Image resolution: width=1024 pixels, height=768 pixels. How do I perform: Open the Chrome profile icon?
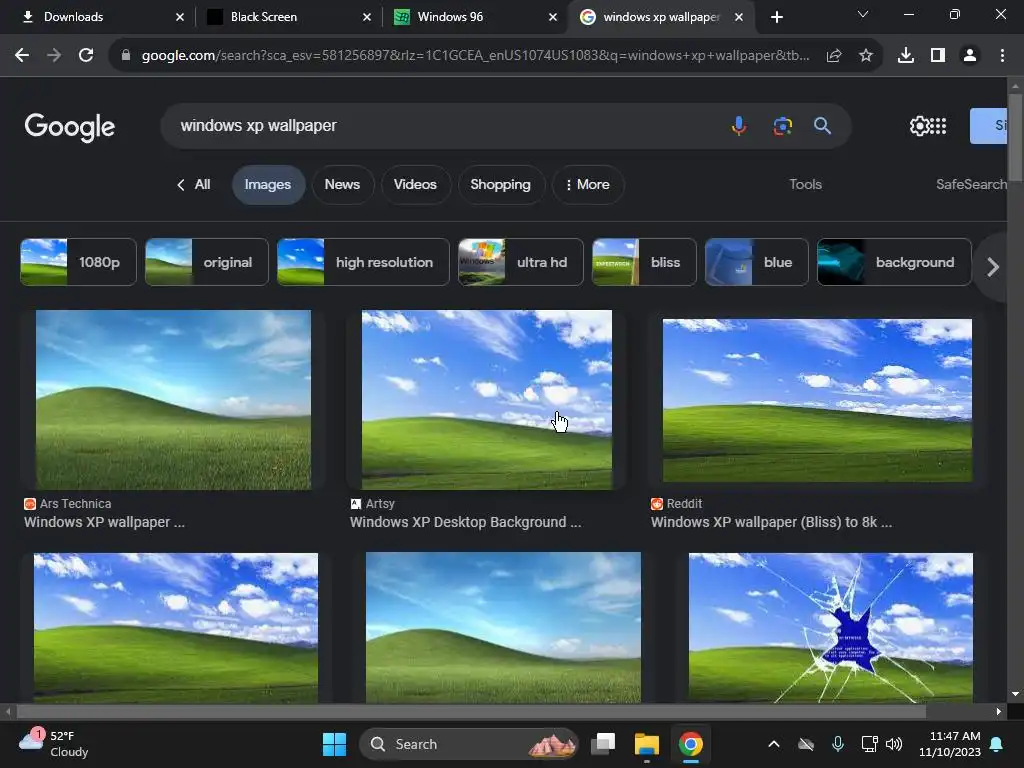pos(970,56)
